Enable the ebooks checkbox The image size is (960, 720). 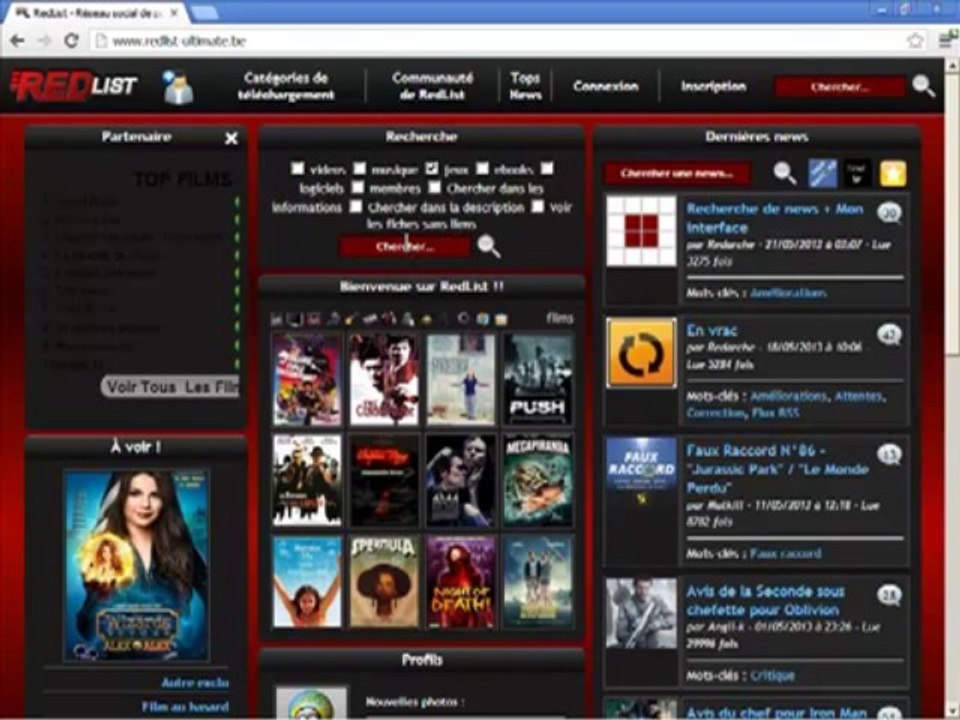click(482, 168)
